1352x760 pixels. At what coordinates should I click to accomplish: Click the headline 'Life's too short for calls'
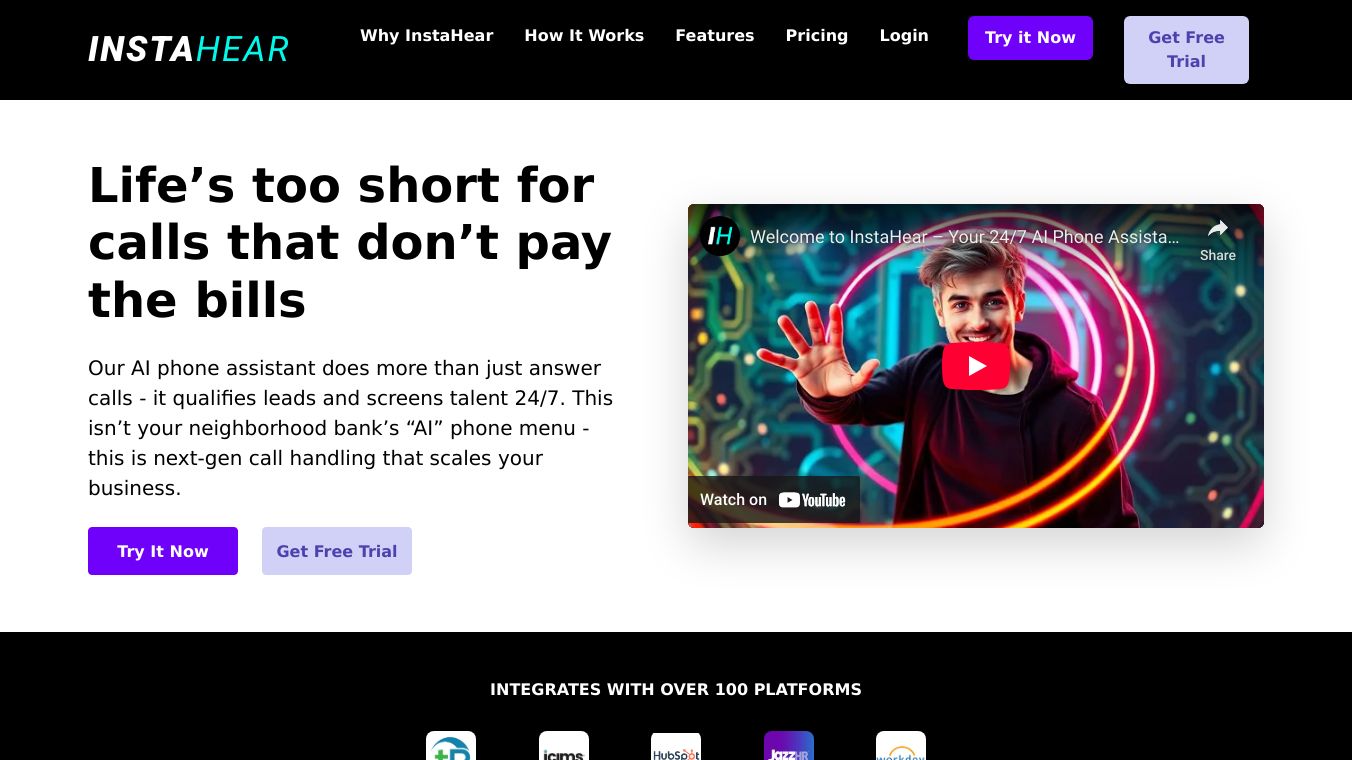[x=350, y=243]
